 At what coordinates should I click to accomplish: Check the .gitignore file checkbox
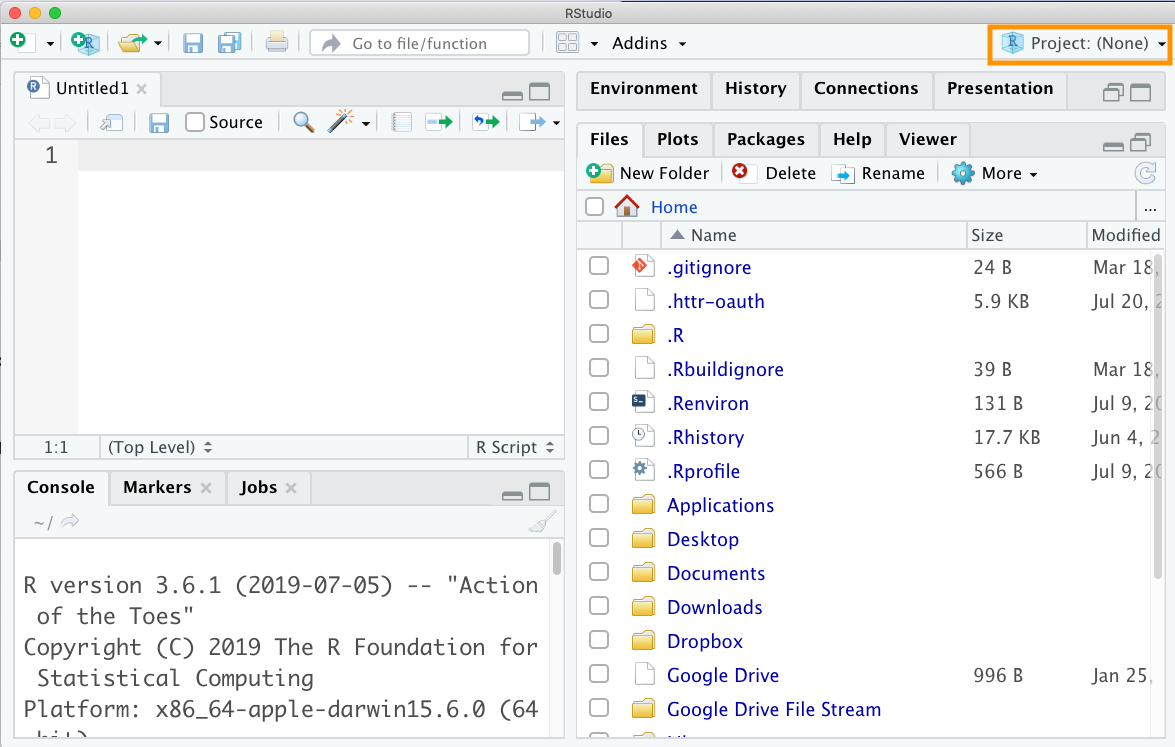click(x=599, y=266)
